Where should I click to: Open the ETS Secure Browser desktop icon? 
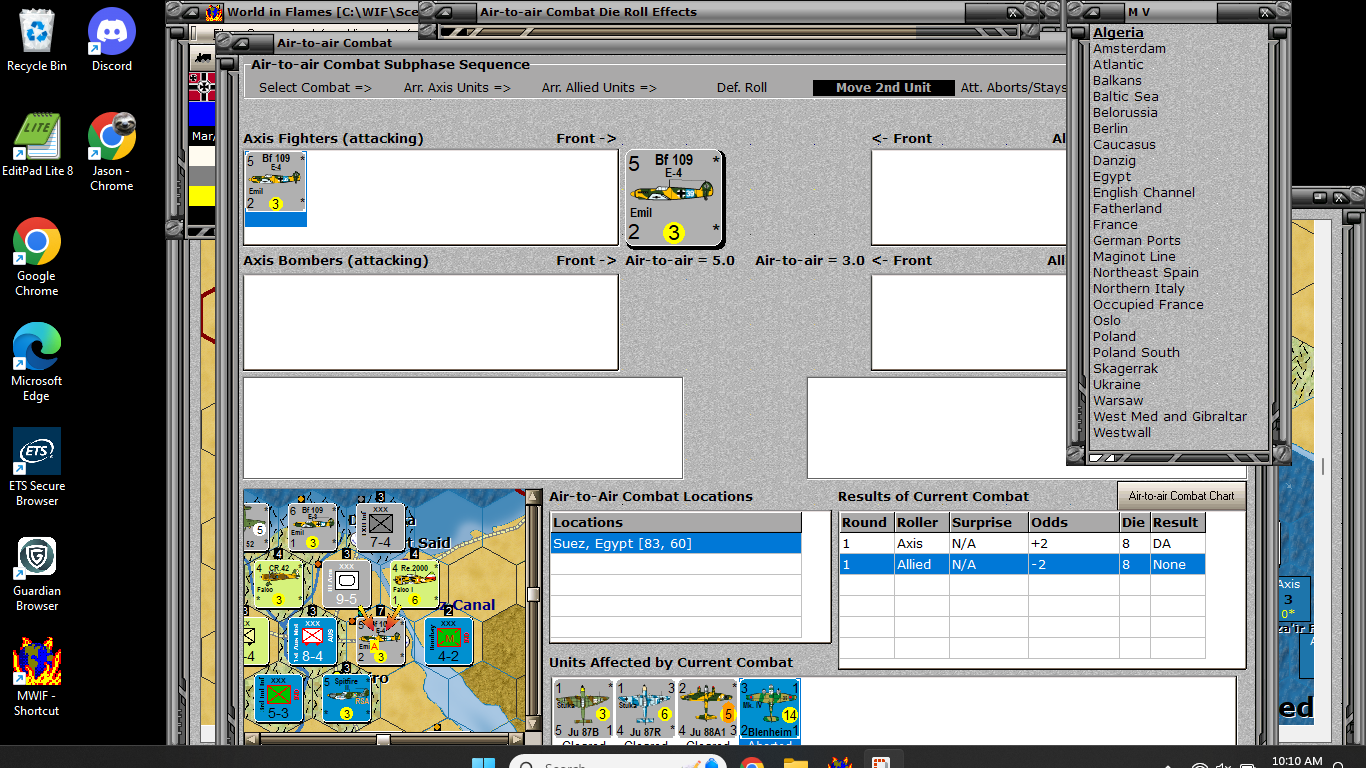pos(37,468)
